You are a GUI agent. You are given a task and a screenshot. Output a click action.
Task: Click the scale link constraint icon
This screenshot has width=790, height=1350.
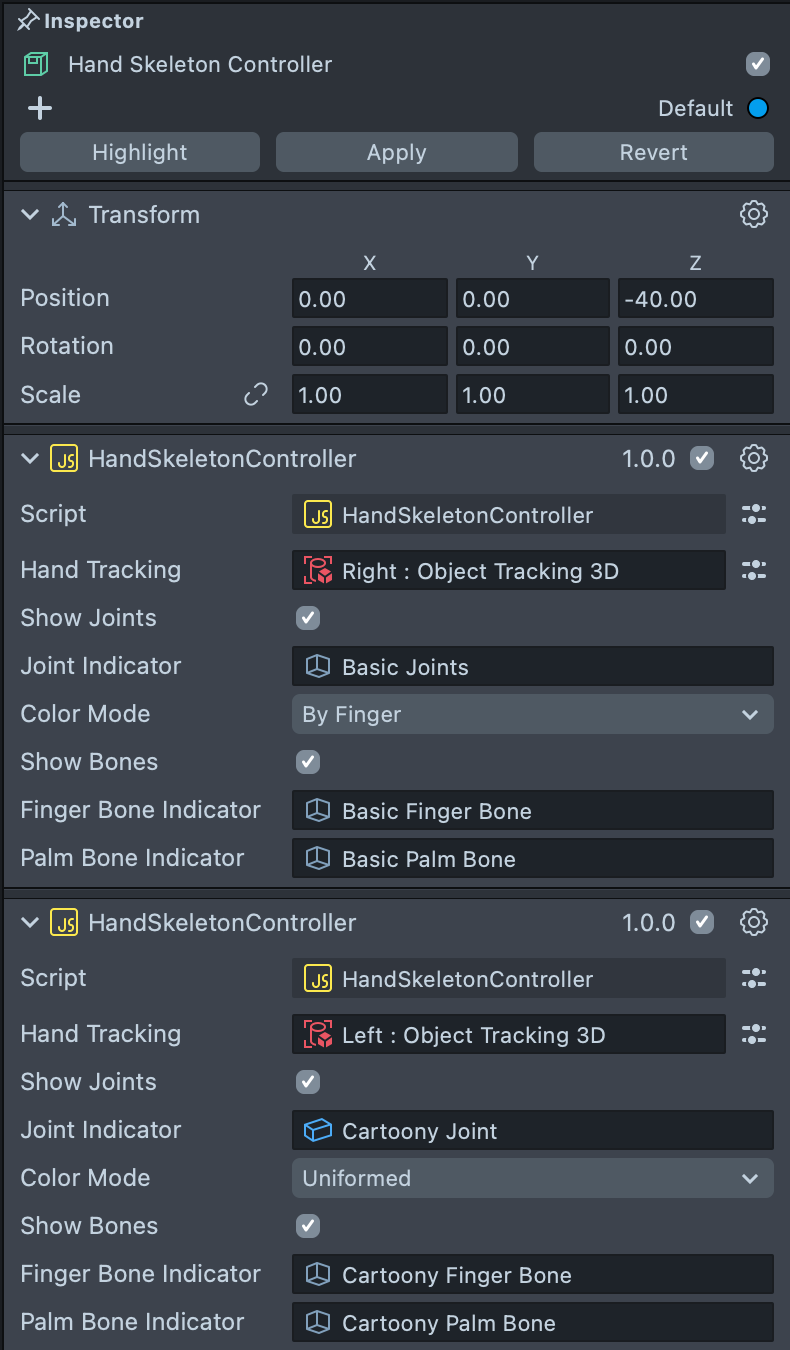pyautogui.click(x=256, y=395)
